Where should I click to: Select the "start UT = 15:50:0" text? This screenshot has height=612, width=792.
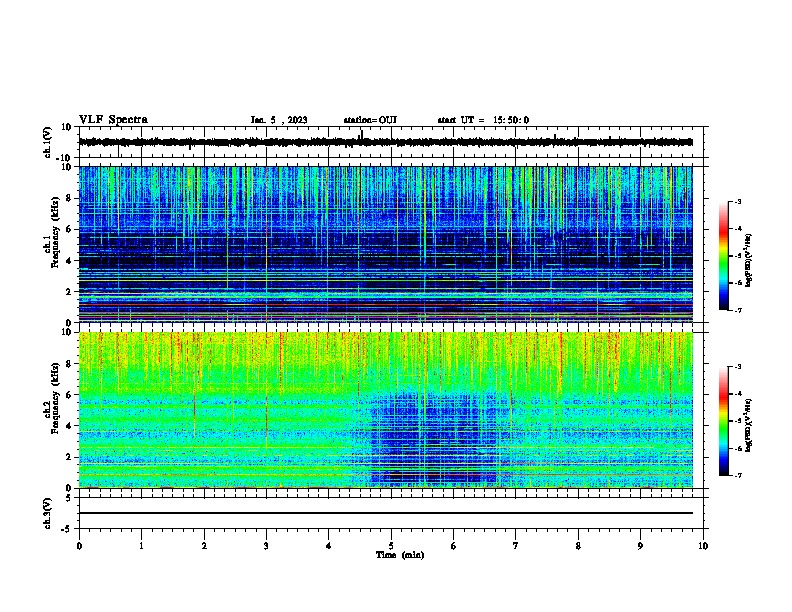[483, 120]
